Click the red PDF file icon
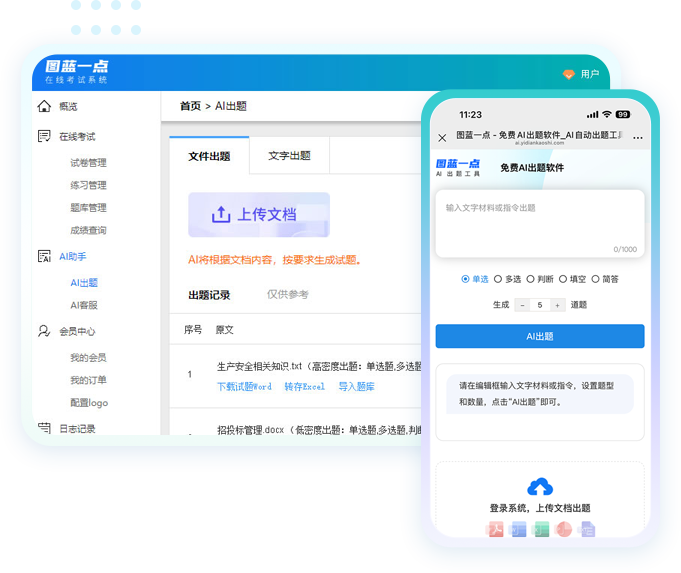The image size is (681, 573). [495, 529]
